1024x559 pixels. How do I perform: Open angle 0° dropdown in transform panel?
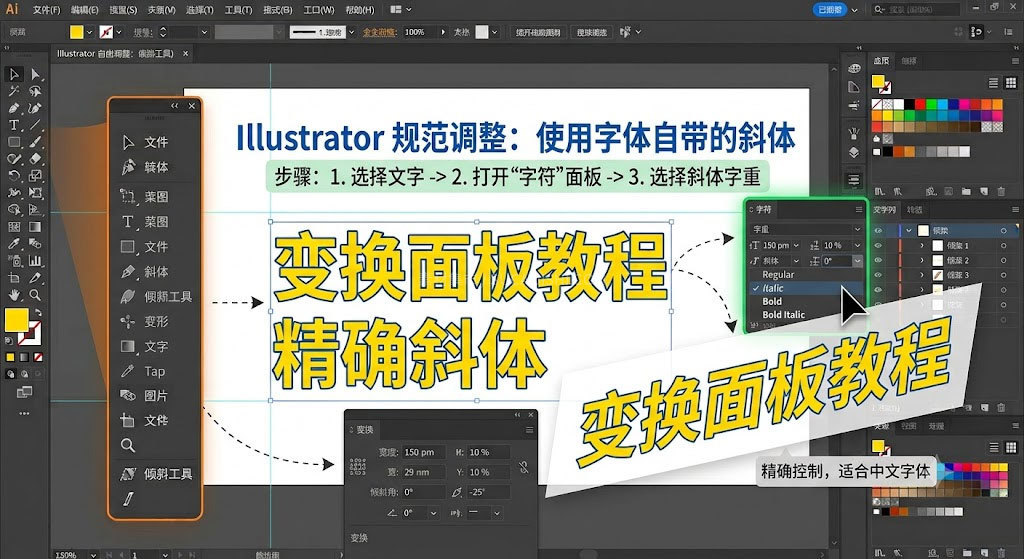click(432, 513)
